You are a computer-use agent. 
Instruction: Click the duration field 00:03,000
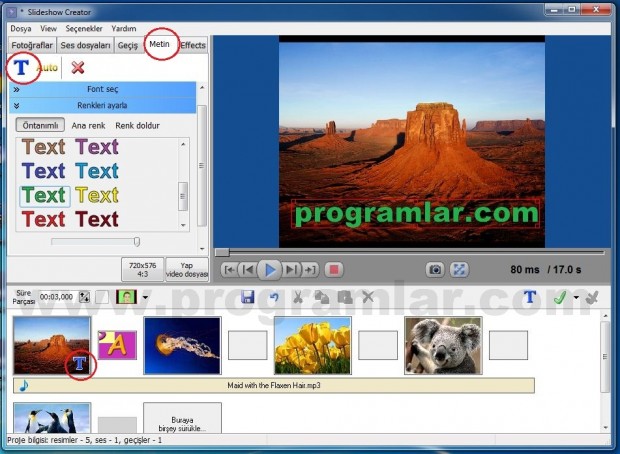57,297
